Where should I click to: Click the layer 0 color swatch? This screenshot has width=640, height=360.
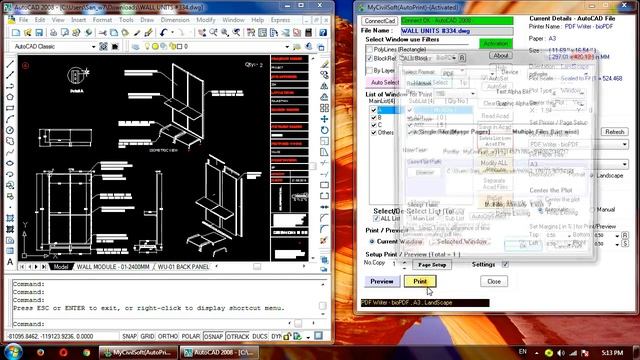[x=179, y=47]
